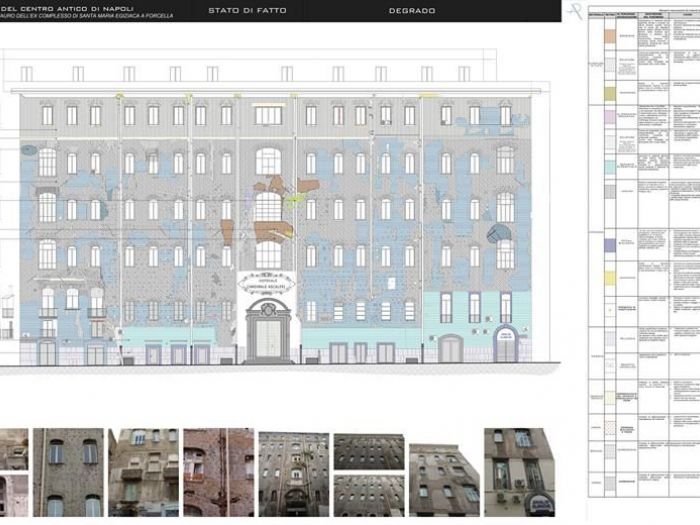Screen dimensions: 700x525
Task: Pick the cyan swatch in the legend
Action: [608, 167]
